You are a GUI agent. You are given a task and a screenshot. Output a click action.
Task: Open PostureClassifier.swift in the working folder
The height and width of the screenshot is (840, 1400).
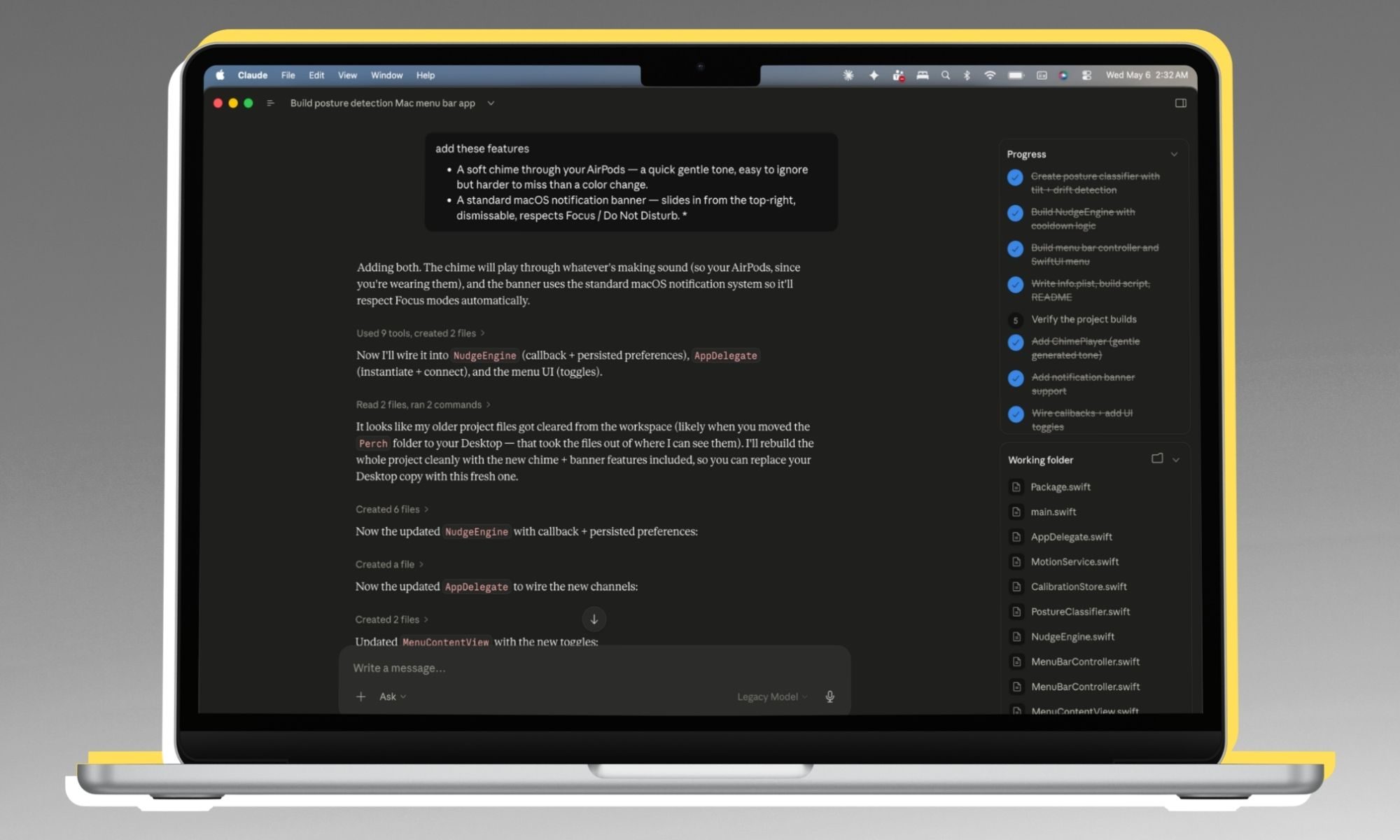1080,612
